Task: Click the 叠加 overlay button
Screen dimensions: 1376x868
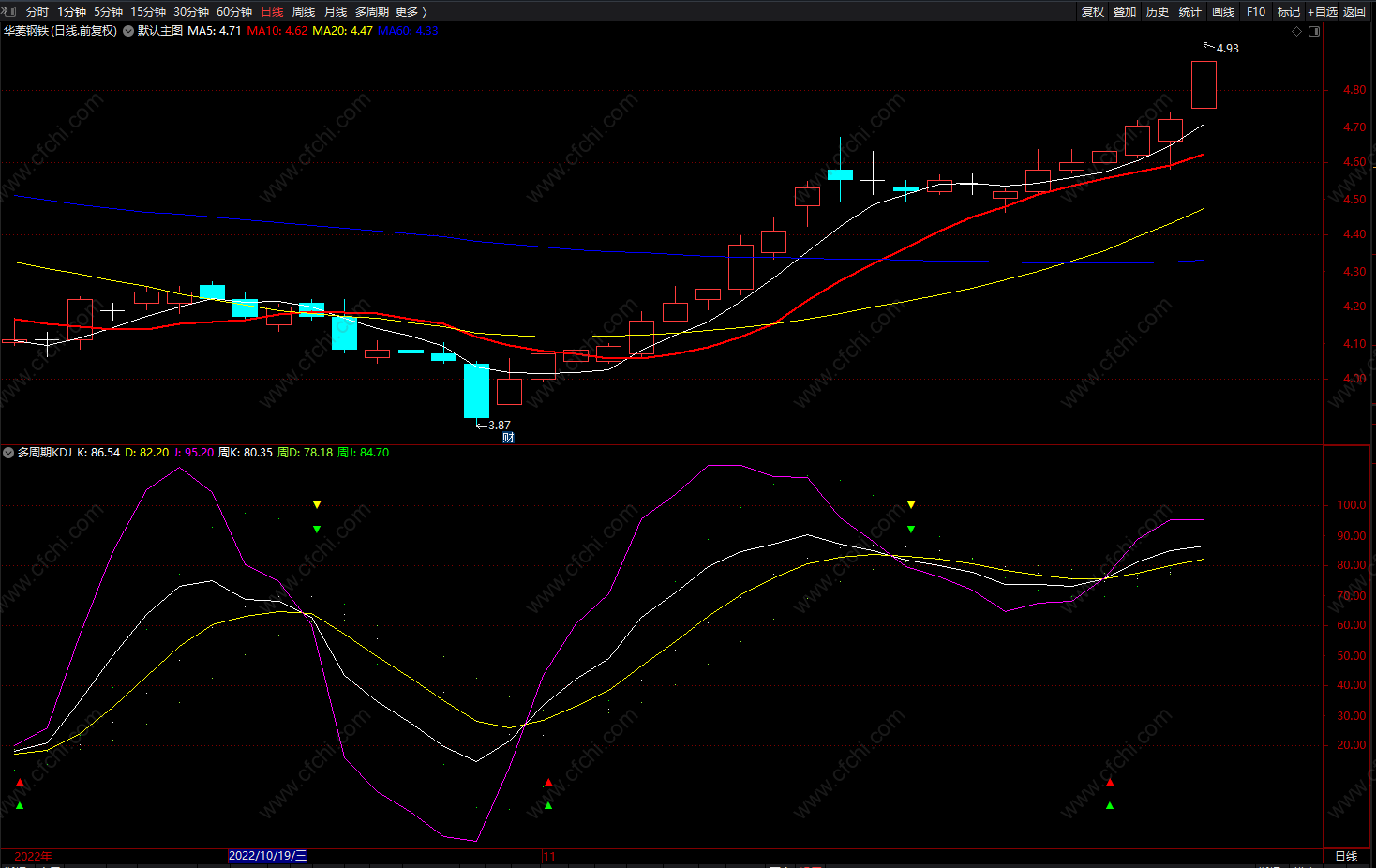Action: [x=1125, y=11]
